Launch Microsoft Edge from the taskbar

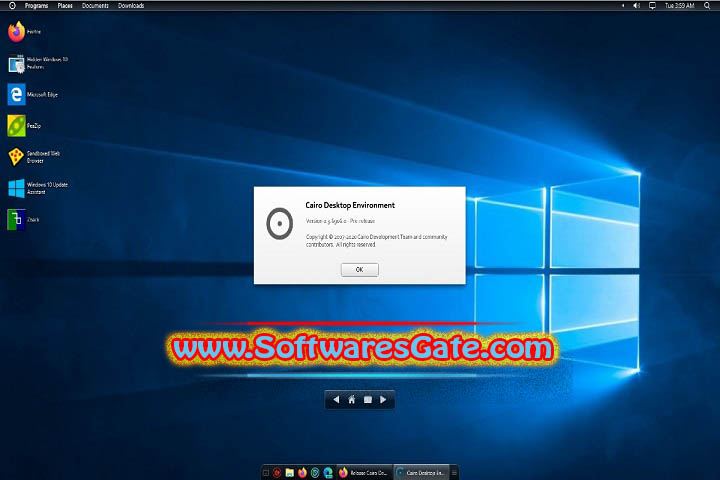(x=328, y=473)
